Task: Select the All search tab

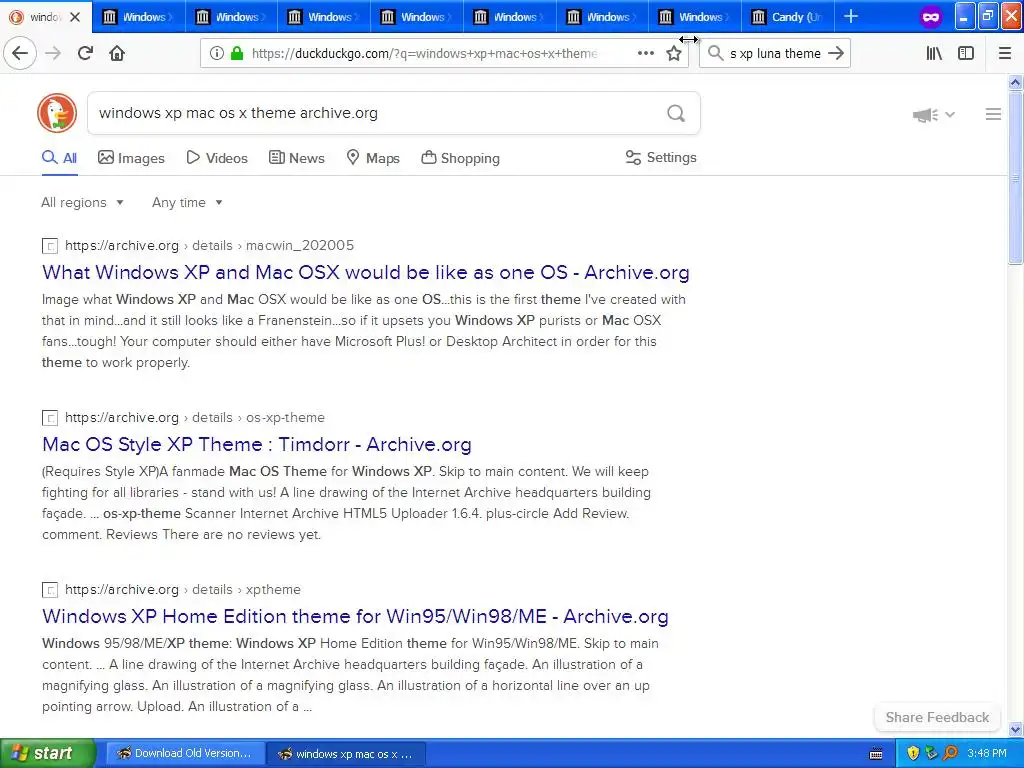Action: coord(59,158)
